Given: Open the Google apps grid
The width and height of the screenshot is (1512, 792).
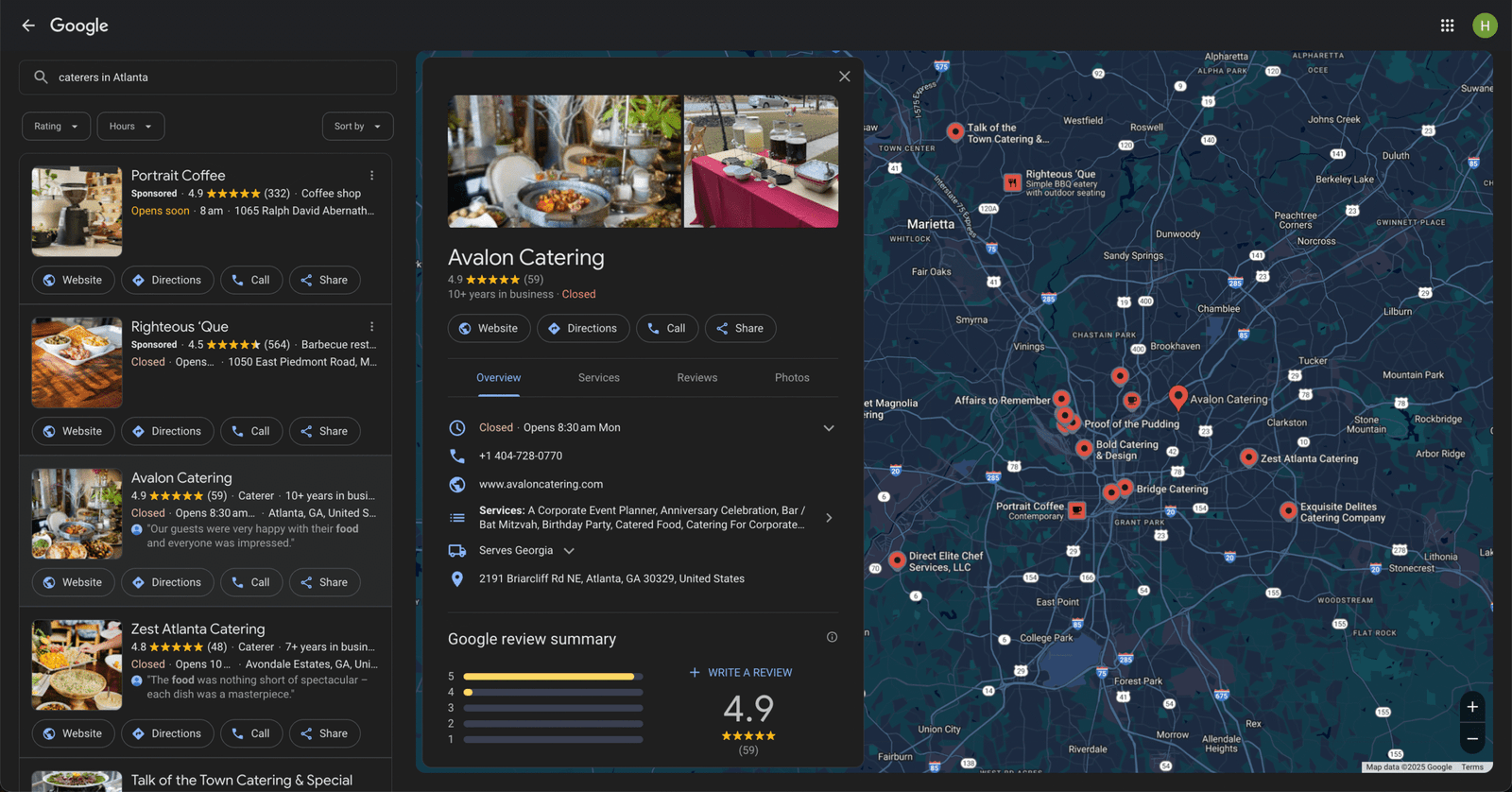Looking at the screenshot, I should coord(1447,26).
